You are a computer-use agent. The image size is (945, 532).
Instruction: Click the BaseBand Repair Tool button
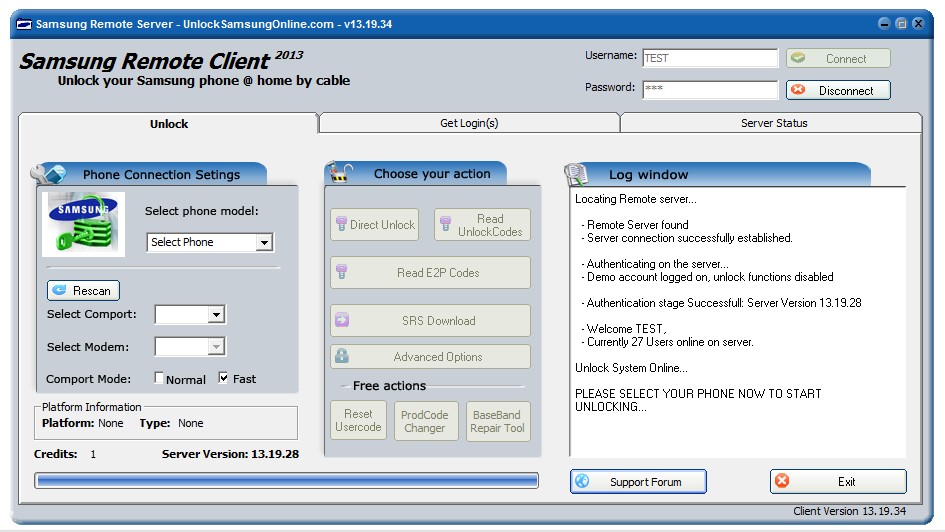pos(498,421)
